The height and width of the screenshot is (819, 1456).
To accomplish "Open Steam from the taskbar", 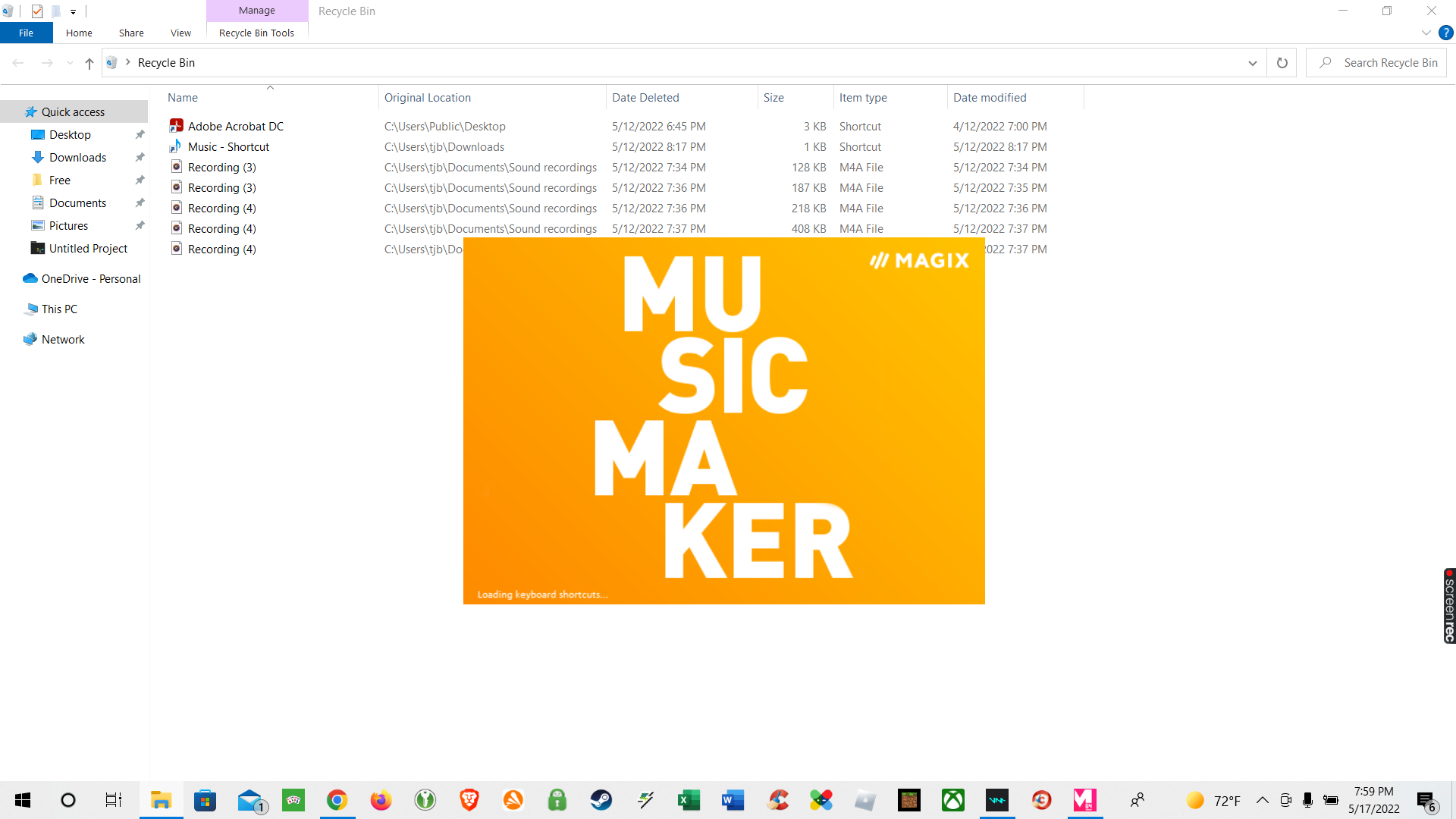I will (601, 800).
